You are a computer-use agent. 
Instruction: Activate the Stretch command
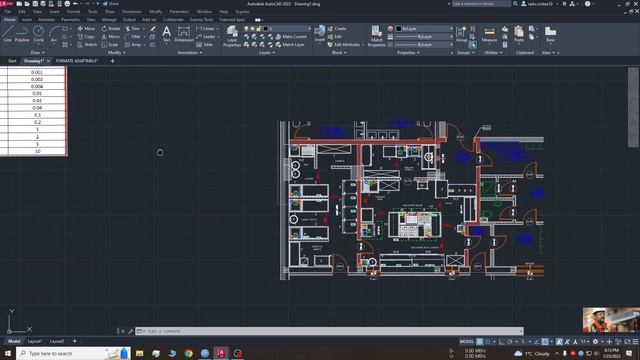87,44
